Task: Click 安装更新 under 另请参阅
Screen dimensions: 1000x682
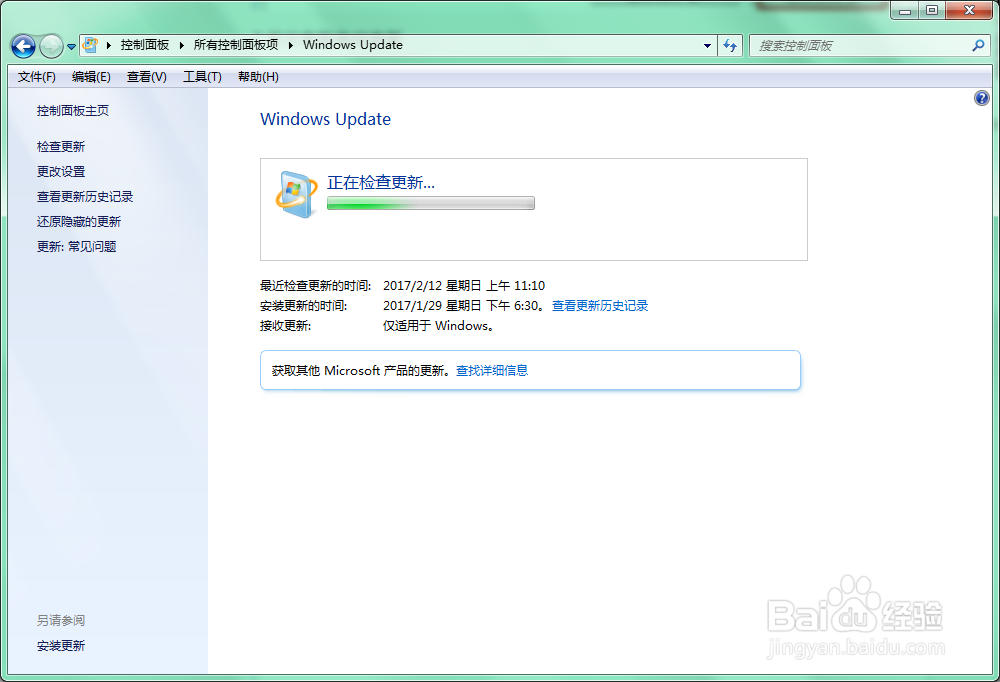Action: 61,646
